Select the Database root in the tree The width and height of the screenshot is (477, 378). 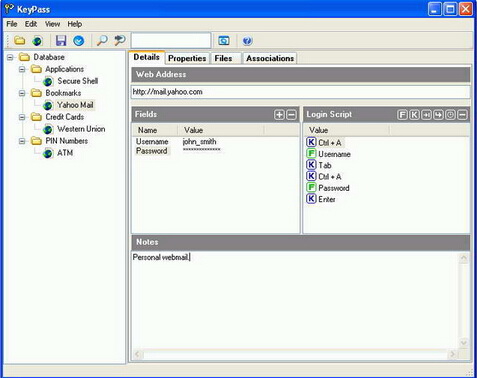49,57
